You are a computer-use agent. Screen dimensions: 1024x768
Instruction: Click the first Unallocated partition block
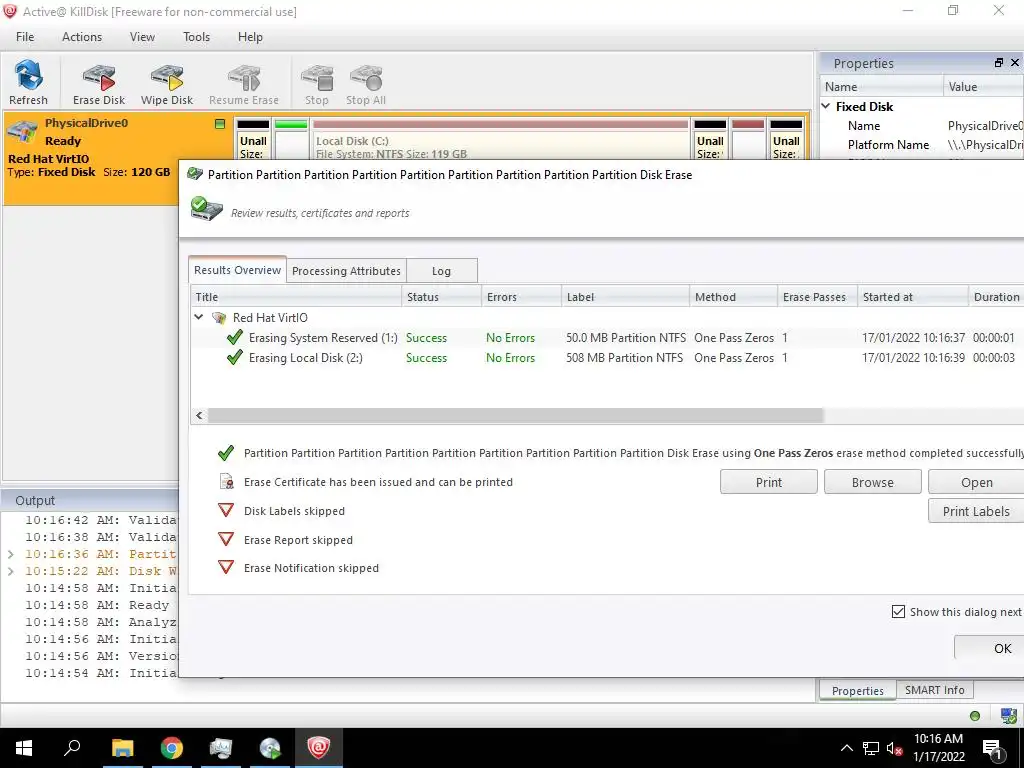pos(253,140)
